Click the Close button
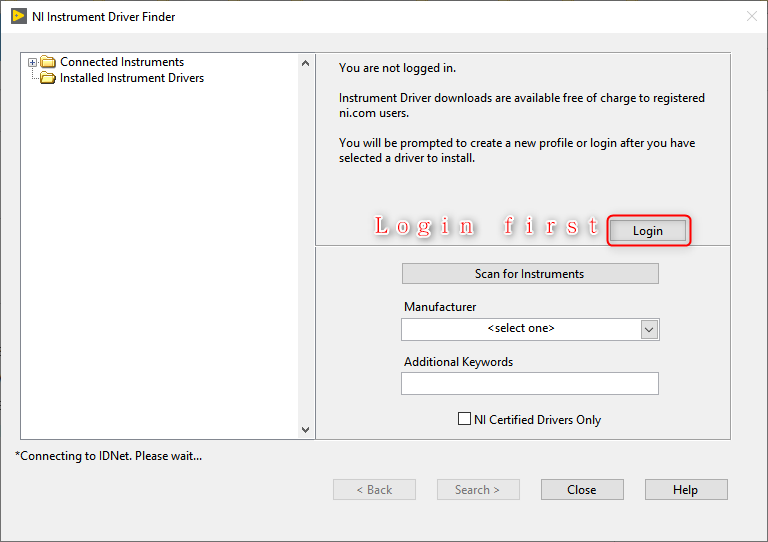 click(582, 490)
